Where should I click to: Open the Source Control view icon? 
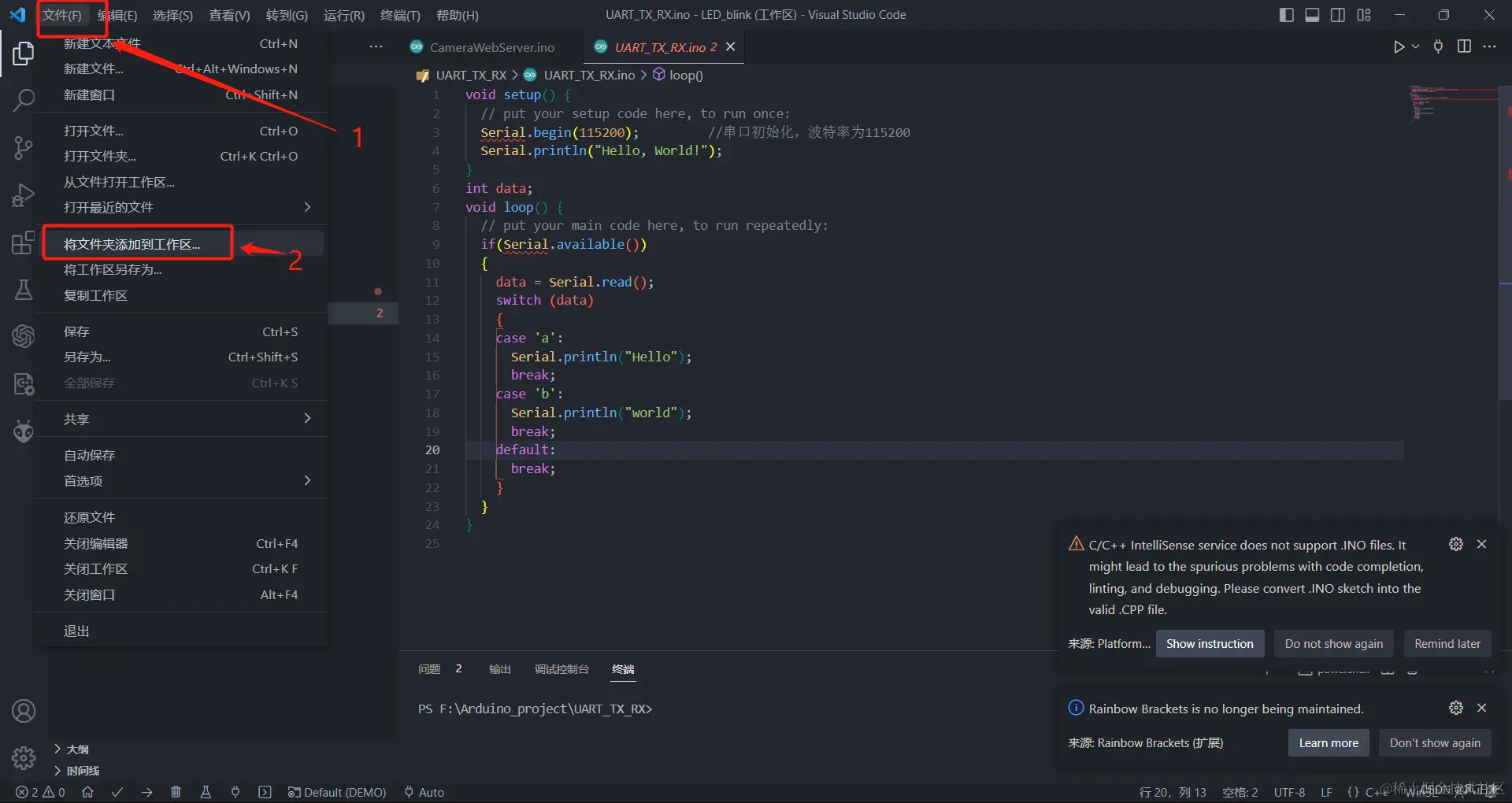[x=24, y=147]
